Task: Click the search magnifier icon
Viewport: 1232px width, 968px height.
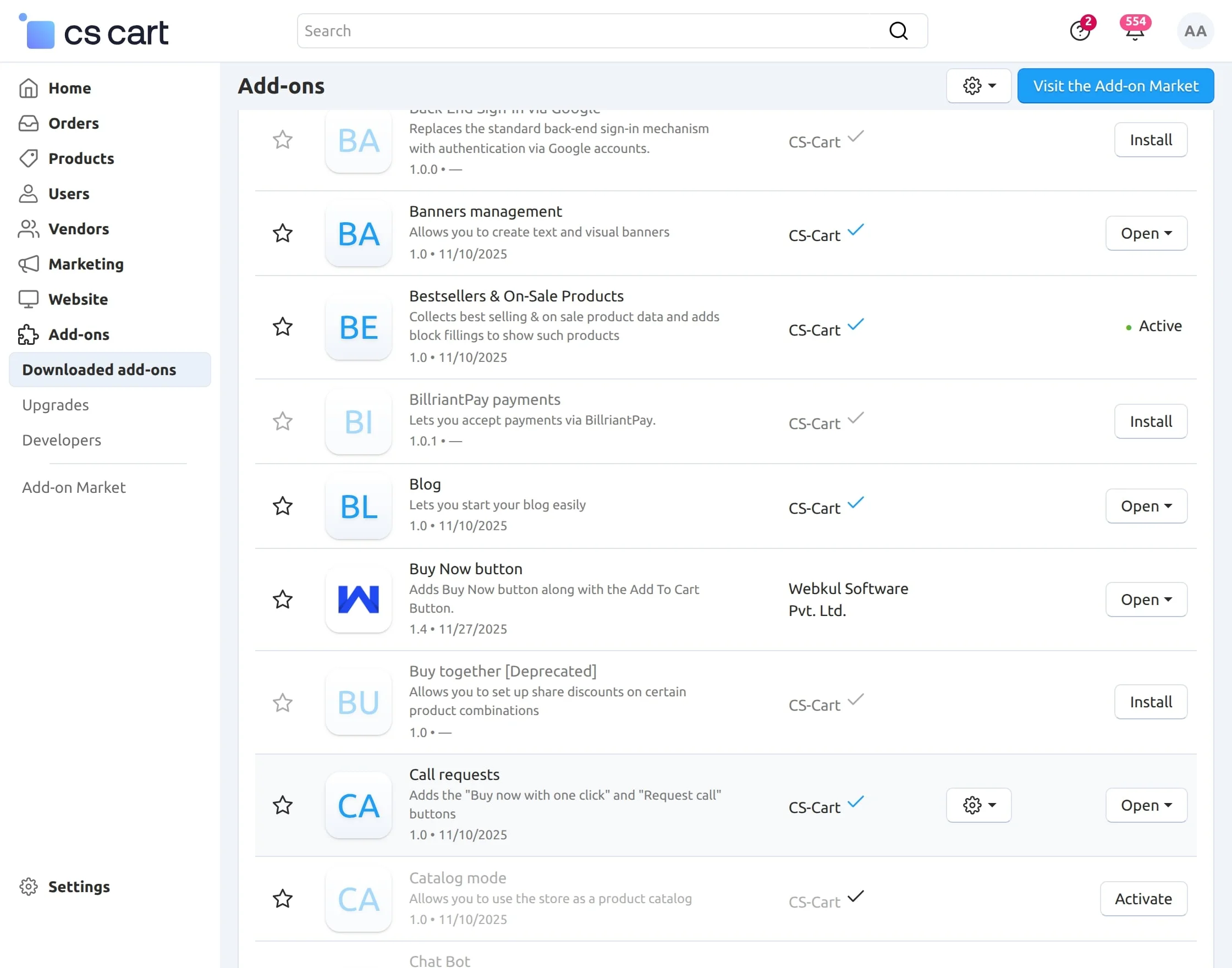Action: tap(898, 31)
